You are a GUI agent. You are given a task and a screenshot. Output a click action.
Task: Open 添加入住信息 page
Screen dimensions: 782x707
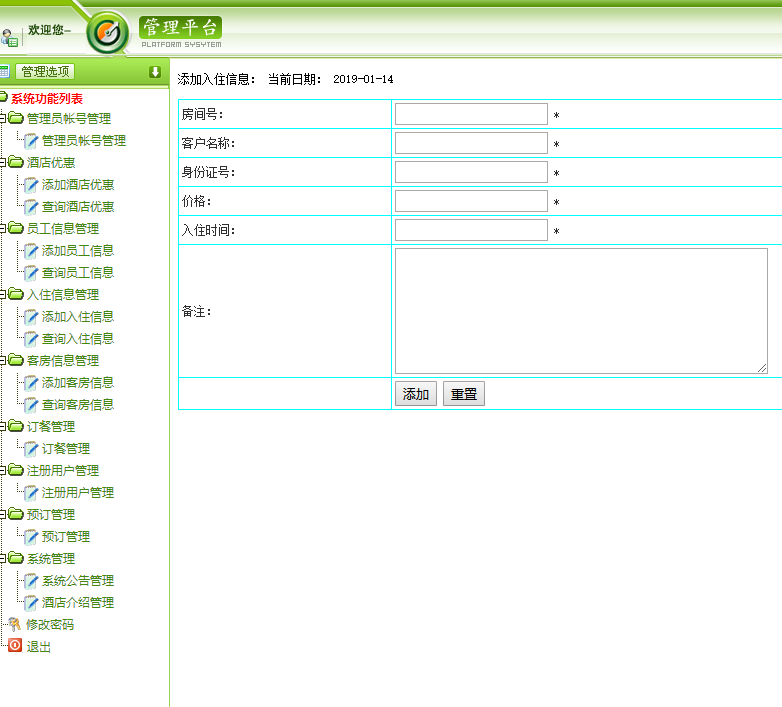point(78,316)
